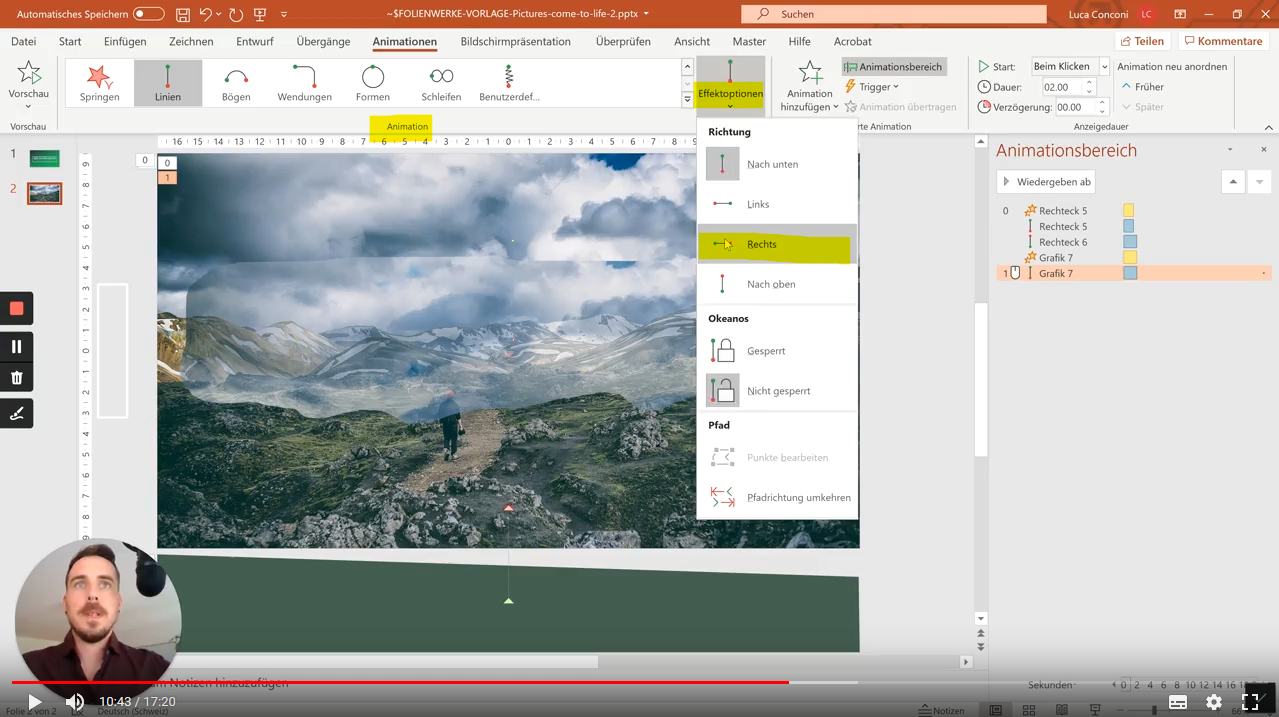Image resolution: width=1279 pixels, height=717 pixels.
Task: Select Gesperrt origin option
Action: [x=777, y=351]
